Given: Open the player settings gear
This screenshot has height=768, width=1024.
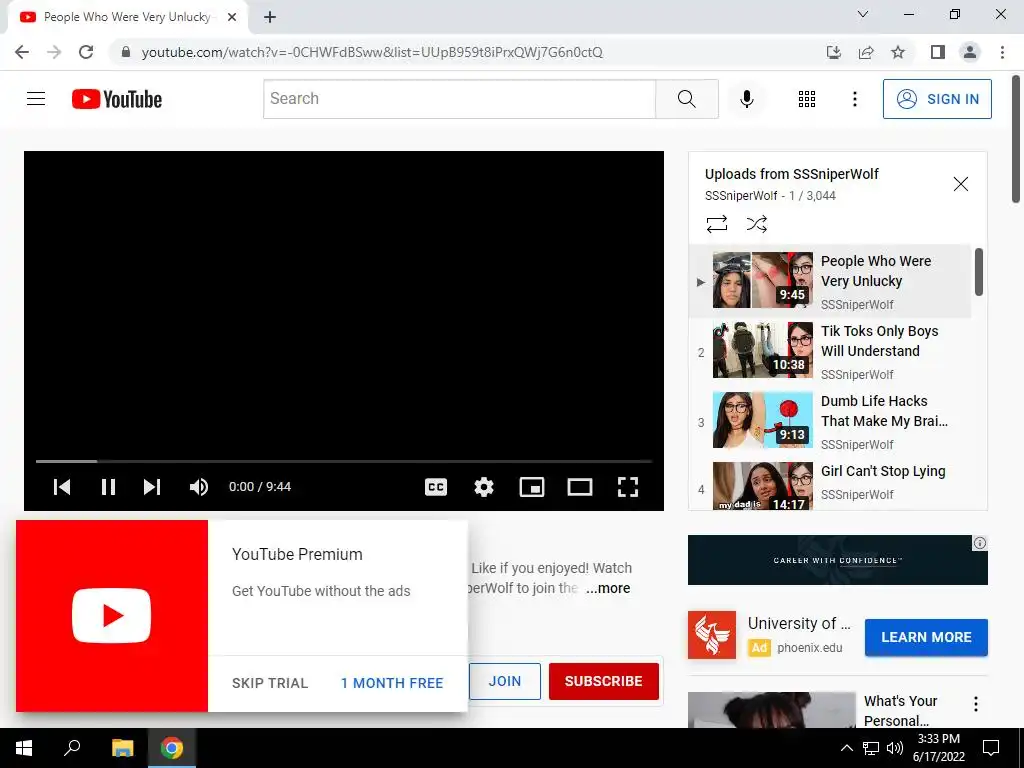Looking at the screenshot, I should [484, 487].
